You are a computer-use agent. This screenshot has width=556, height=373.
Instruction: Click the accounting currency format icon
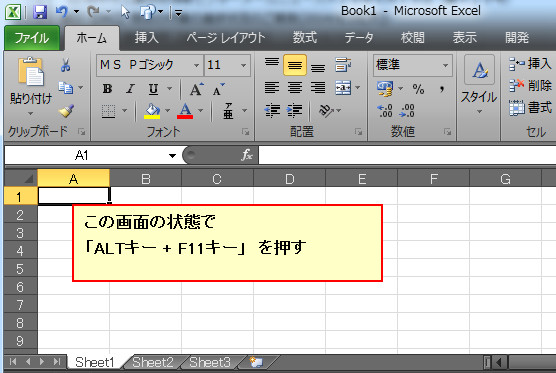(x=385, y=88)
